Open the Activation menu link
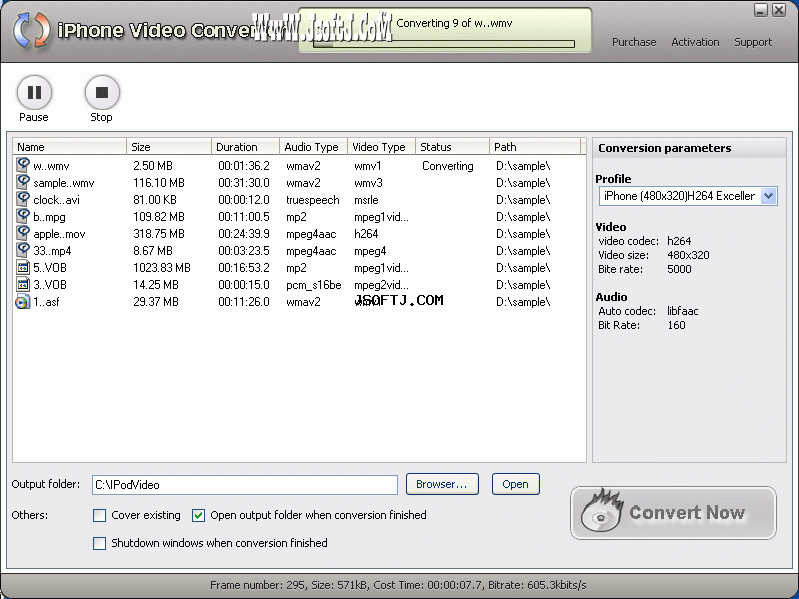Viewport: 799px width, 599px height. (695, 42)
